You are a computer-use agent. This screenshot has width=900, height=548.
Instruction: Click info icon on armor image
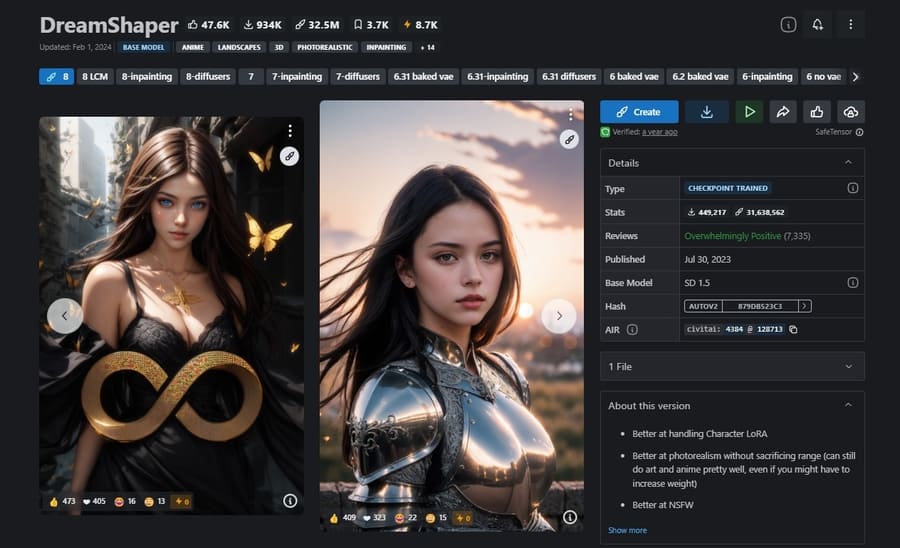(x=569, y=518)
